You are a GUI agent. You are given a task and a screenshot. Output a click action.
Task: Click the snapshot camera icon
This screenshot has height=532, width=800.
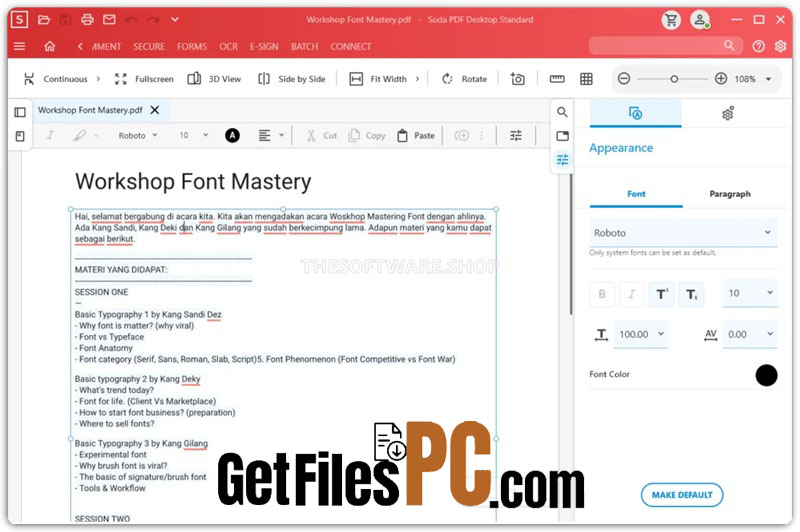click(x=517, y=79)
